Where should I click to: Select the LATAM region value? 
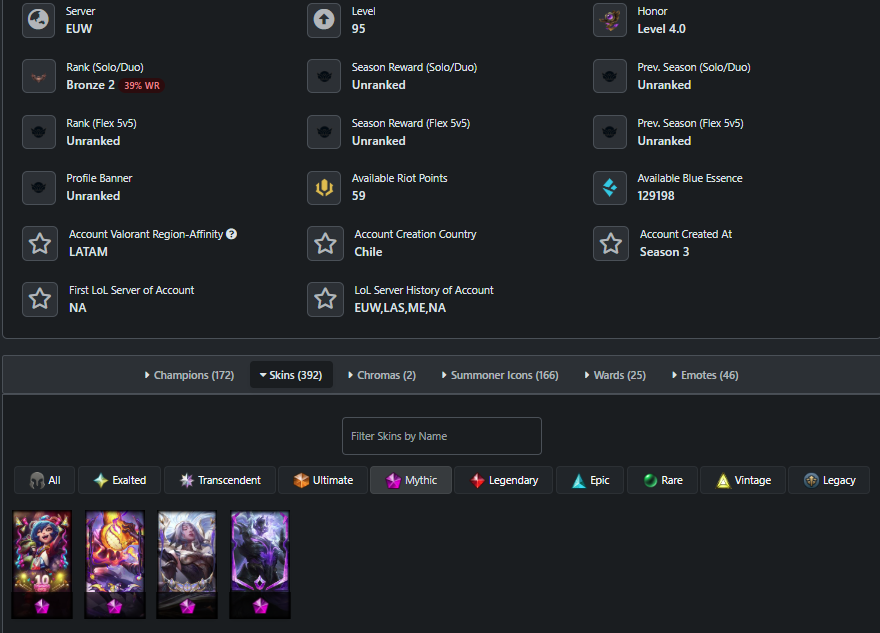pos(88,252)
